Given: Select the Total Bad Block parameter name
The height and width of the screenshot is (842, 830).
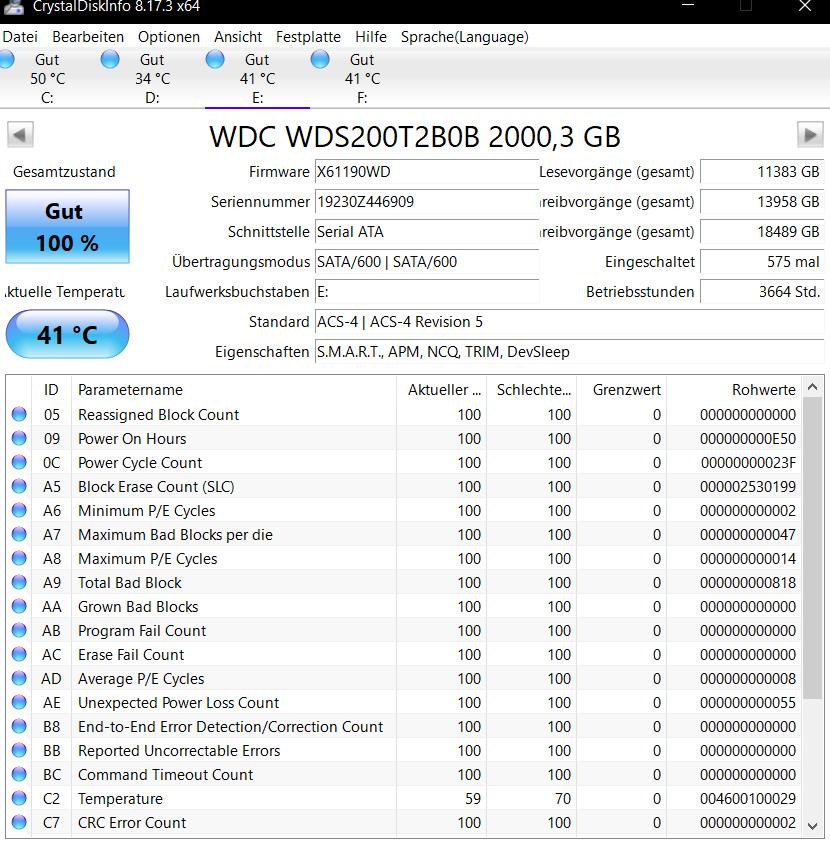Looking at the screenshot, I should (130, 583).
